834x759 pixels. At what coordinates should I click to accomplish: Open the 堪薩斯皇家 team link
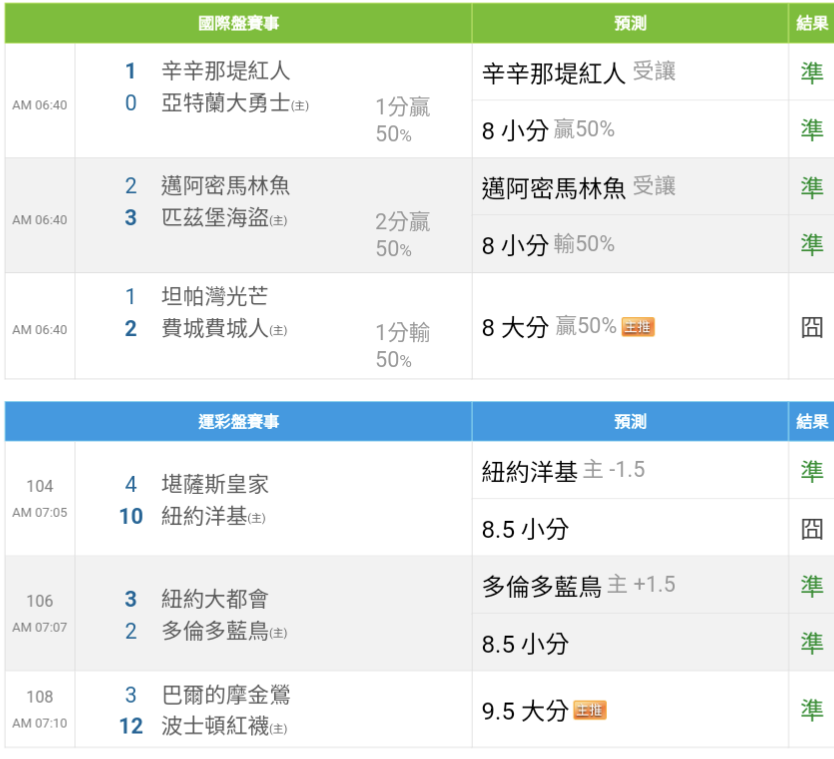coord(214,485)
